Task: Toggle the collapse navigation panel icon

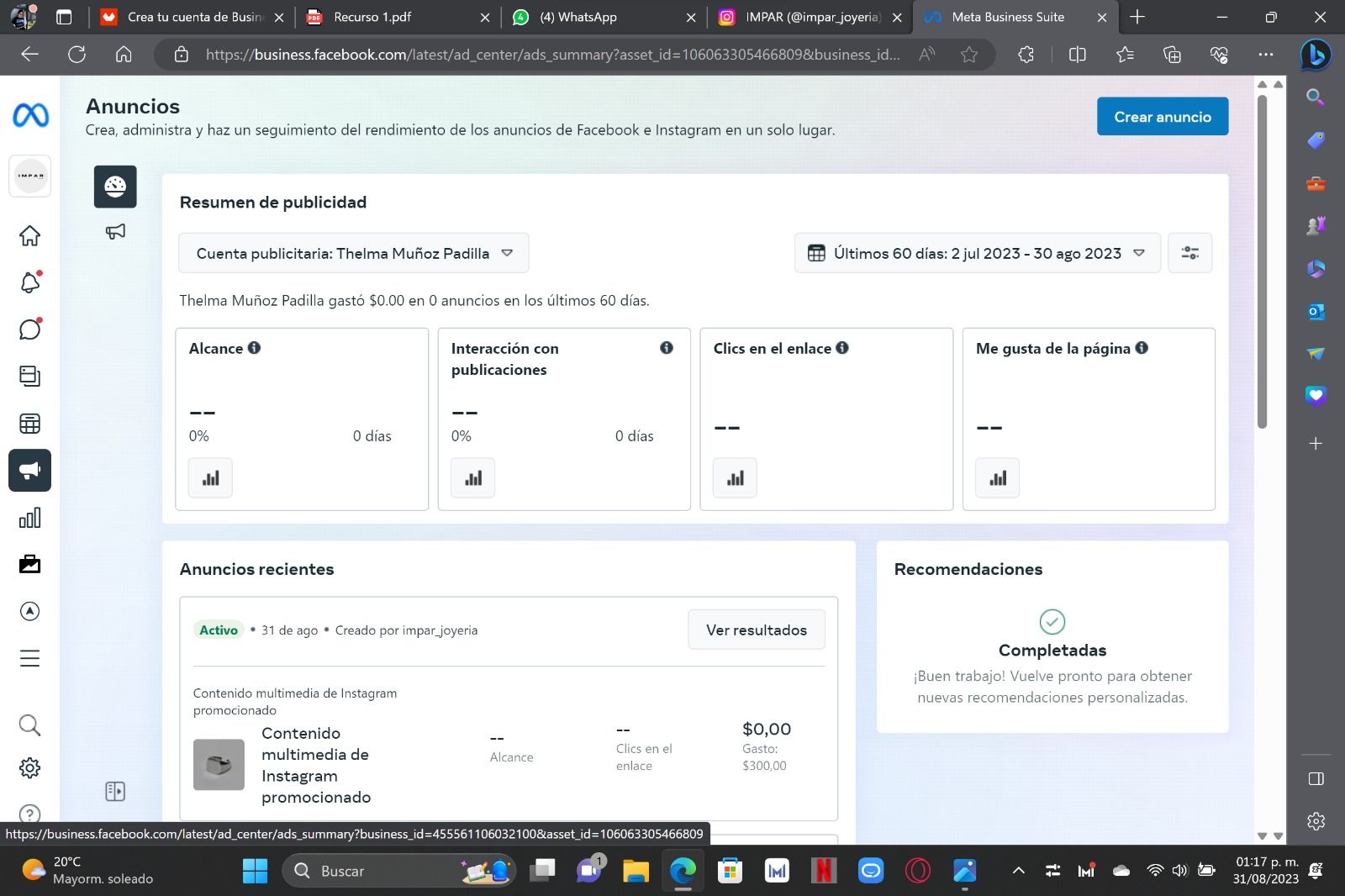Action: 115,791
